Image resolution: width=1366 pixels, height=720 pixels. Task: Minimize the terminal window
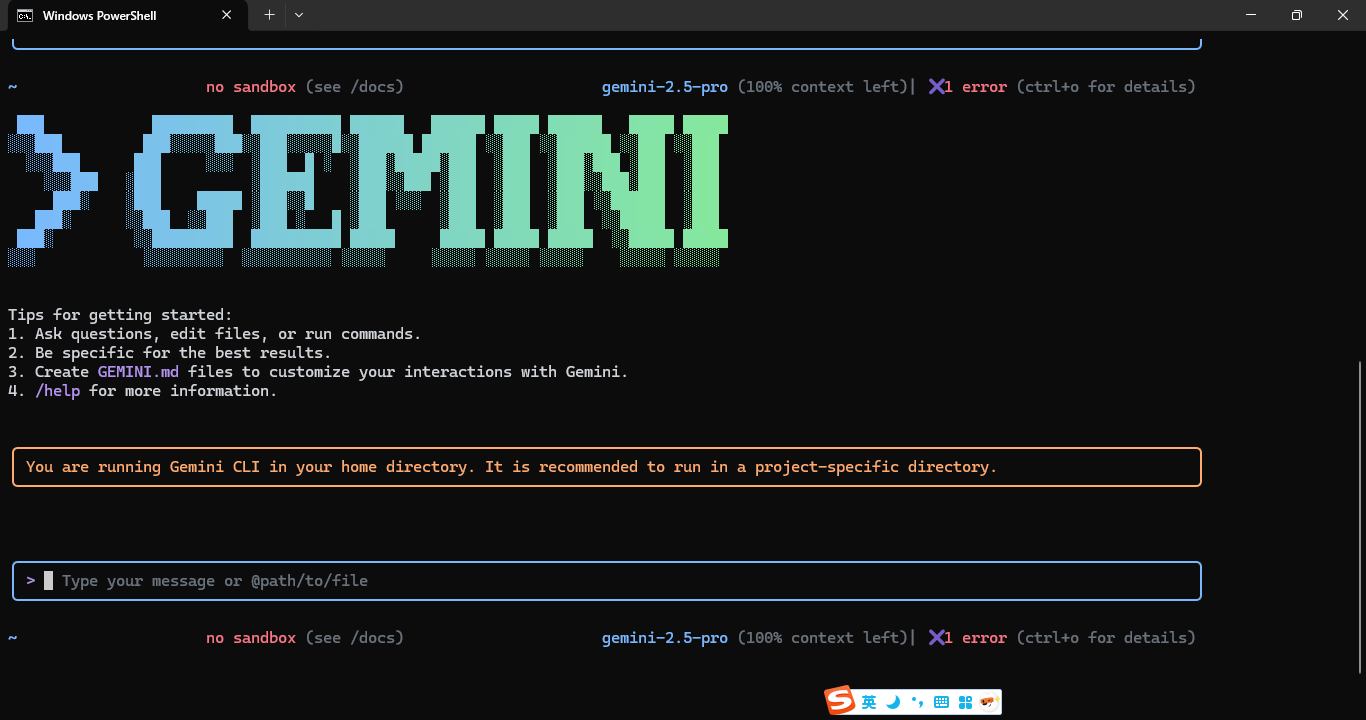(1251, 15)
